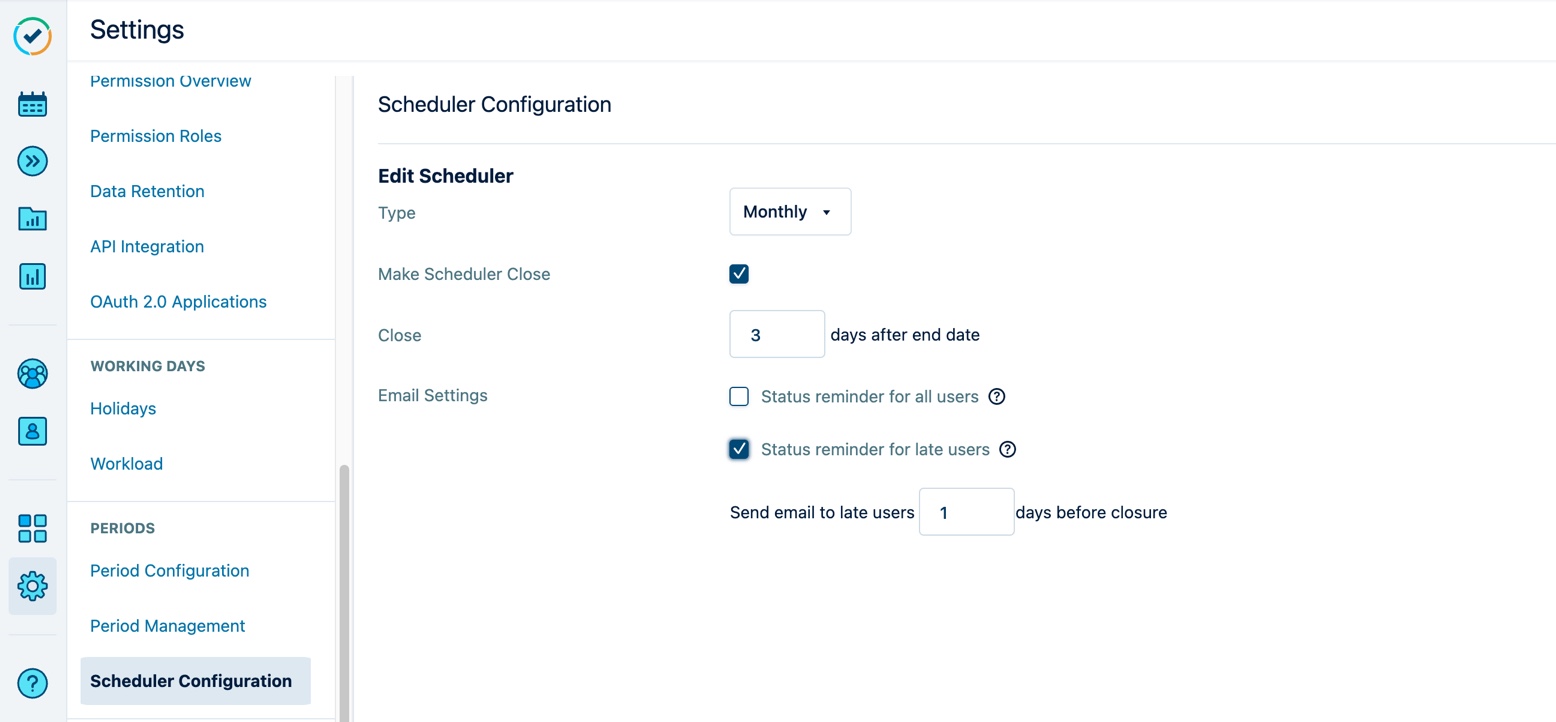Open the Holidays settings link
This screenshot has height=722, width=1556.
[x=123, y=408]
